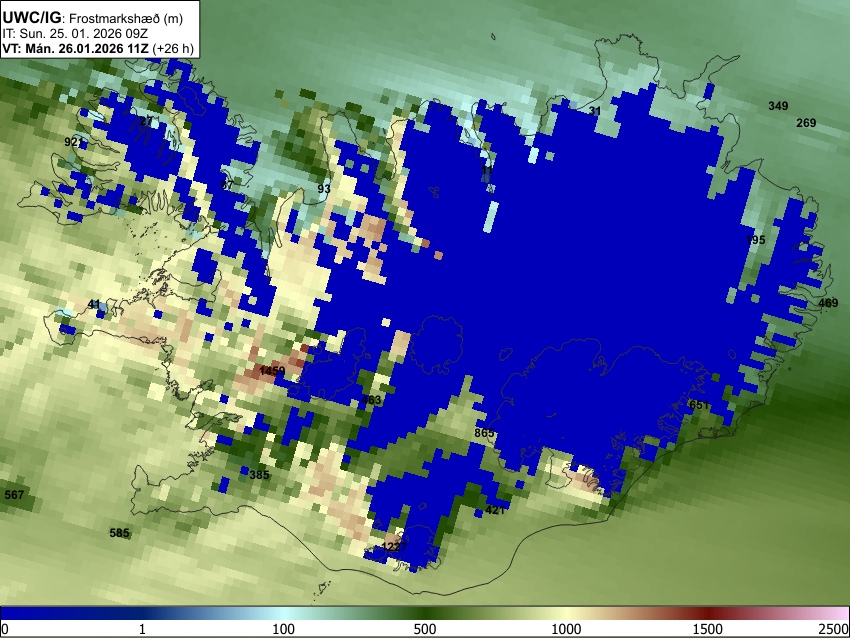Click the legend tick label 1000
The width and height of the screenshot is (850, 638).
[x=566, y=629]
